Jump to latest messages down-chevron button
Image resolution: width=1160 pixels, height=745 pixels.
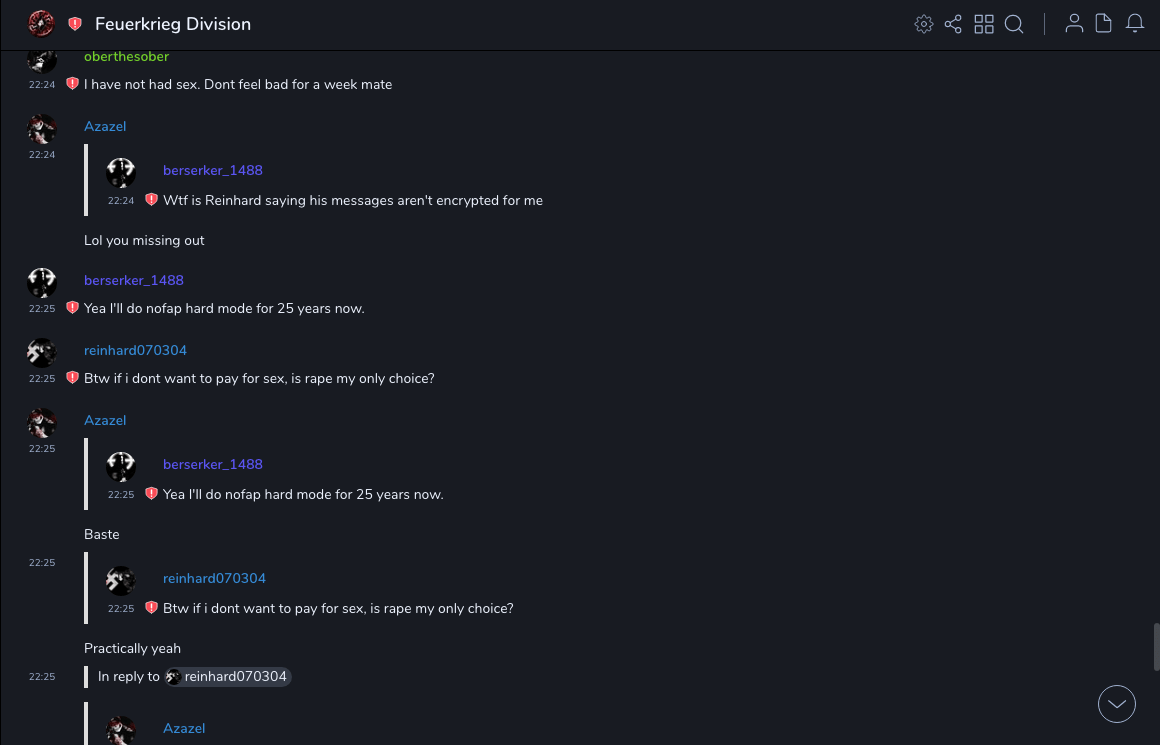[x=1116, y=704]
